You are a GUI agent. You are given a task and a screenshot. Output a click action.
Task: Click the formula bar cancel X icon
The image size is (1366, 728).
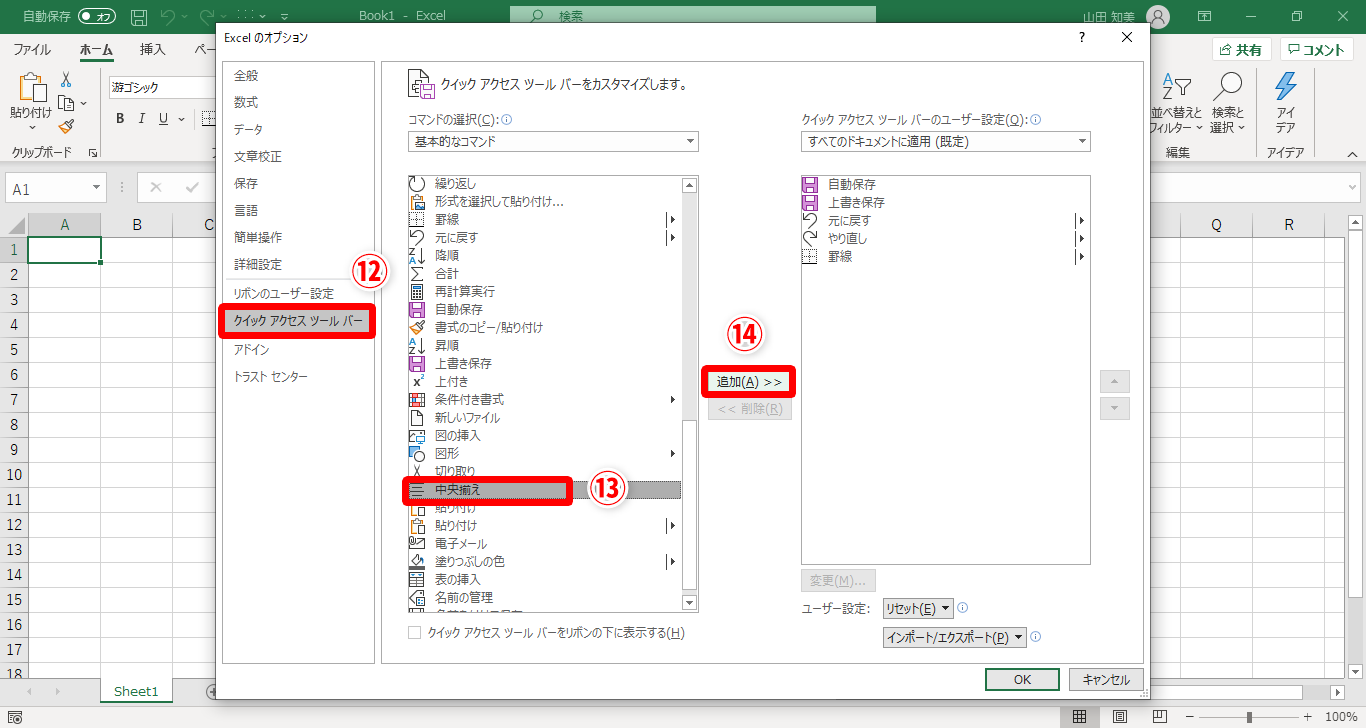pos(156,188)
